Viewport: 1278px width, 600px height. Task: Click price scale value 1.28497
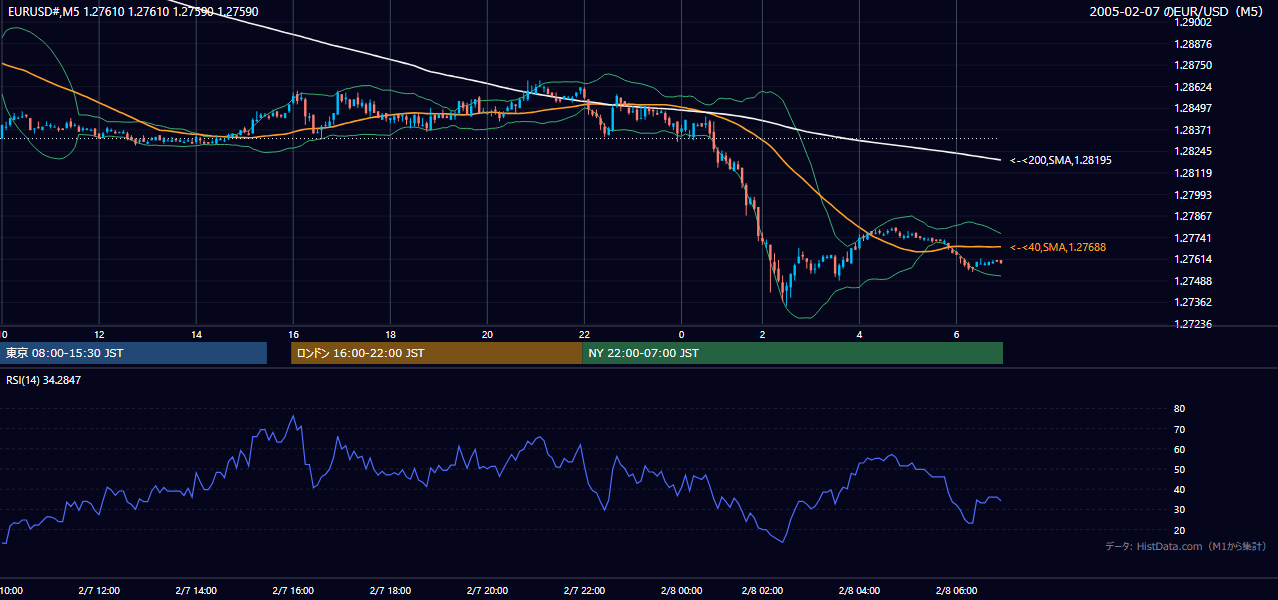point(1192,108)
